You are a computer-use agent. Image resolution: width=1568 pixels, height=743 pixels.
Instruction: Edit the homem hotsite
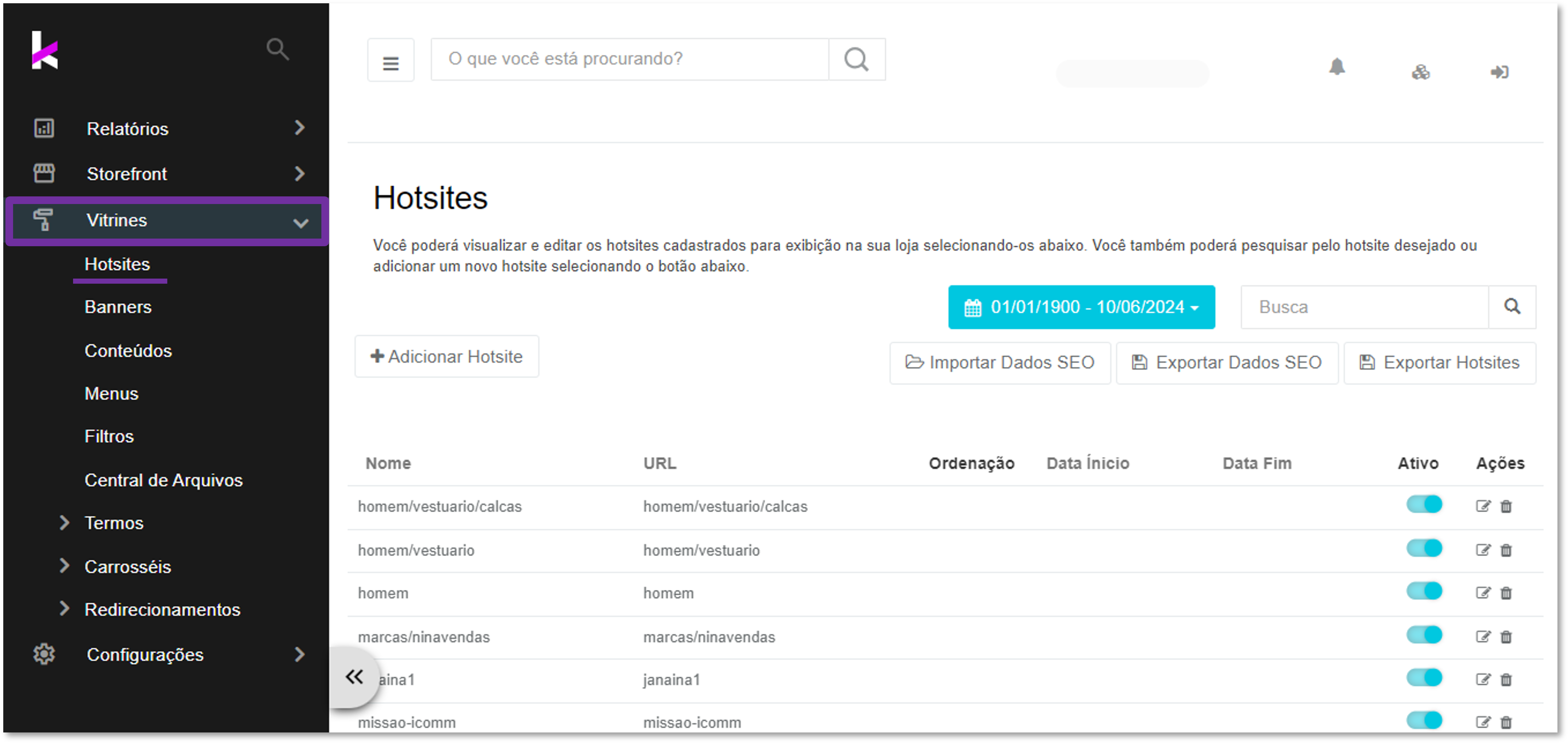point(1483,593)
